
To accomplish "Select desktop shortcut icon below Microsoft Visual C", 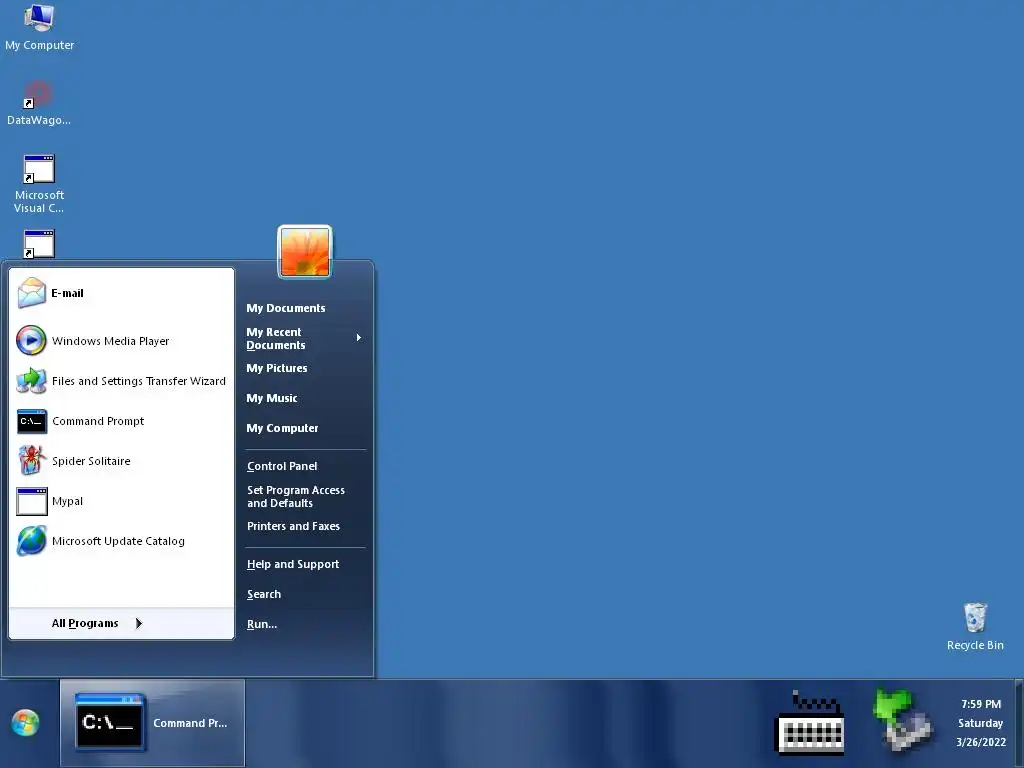I will click(x=39, y=244).
